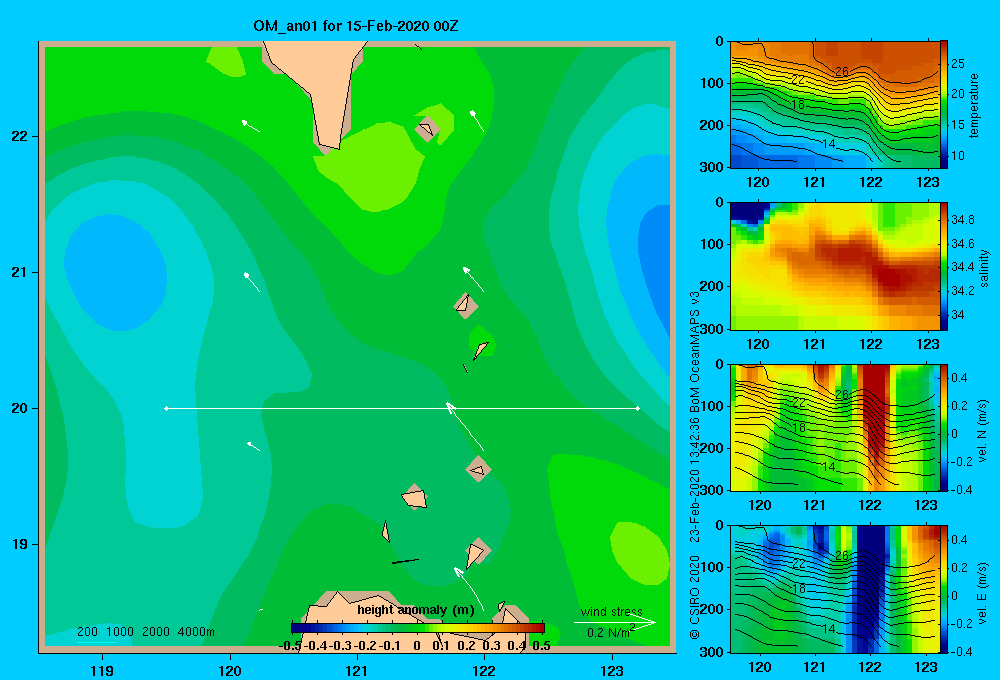
Task: Click the CSIRO BoM OceanMAPS copyright text
Action: [695, 466]
